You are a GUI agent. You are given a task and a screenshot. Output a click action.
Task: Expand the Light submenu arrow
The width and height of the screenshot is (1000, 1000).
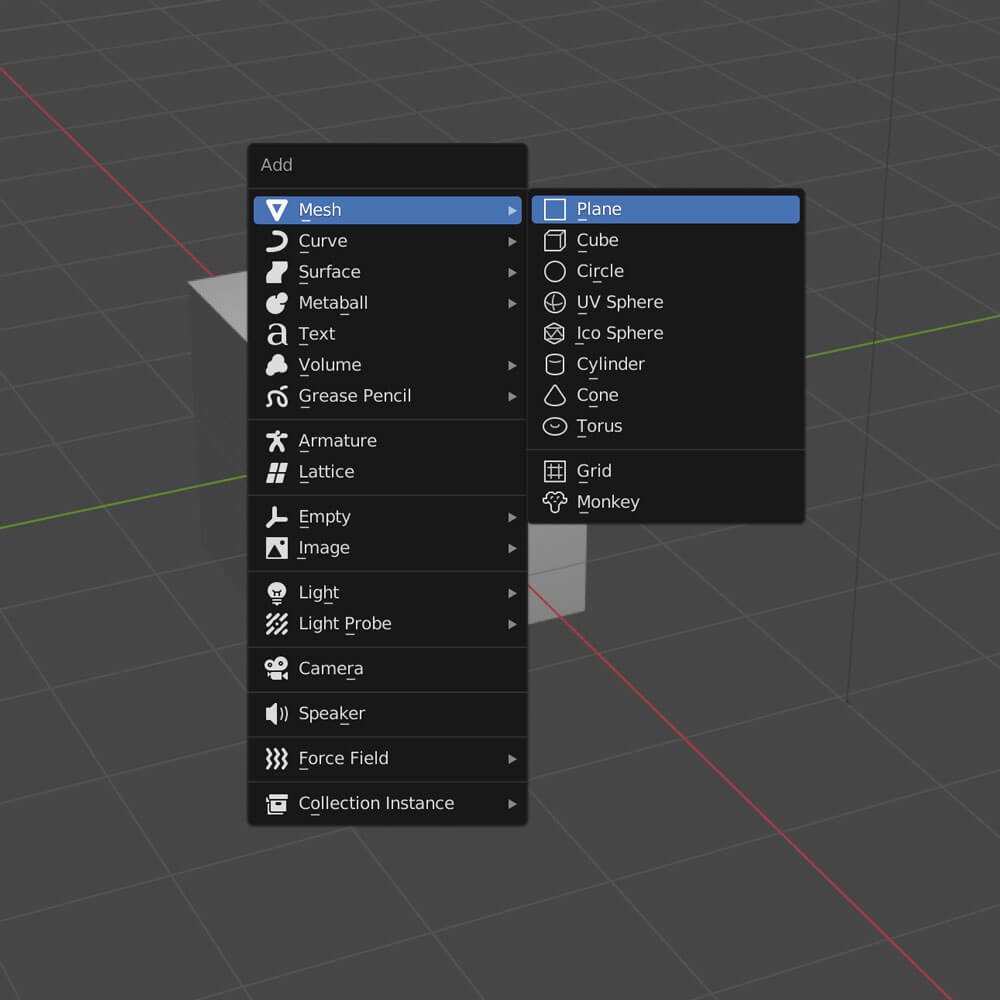(x=512, y=593)
